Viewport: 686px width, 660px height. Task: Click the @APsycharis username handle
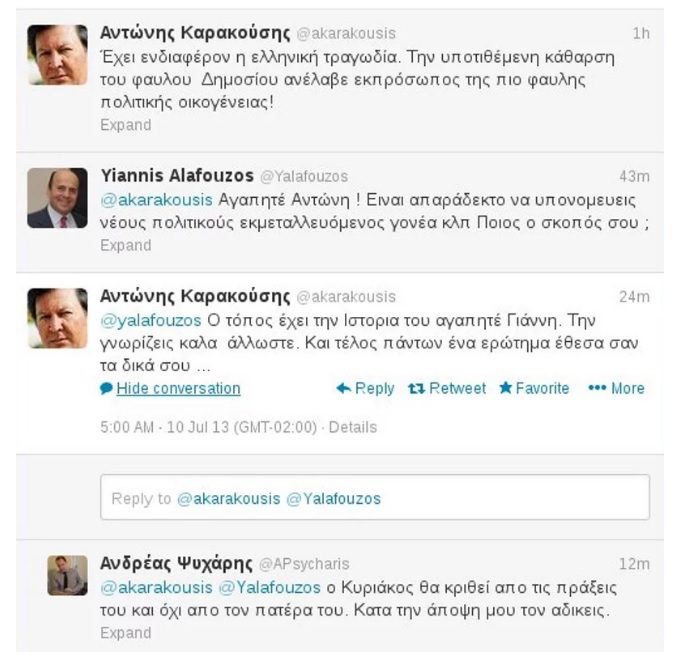(x=304, y=564)
